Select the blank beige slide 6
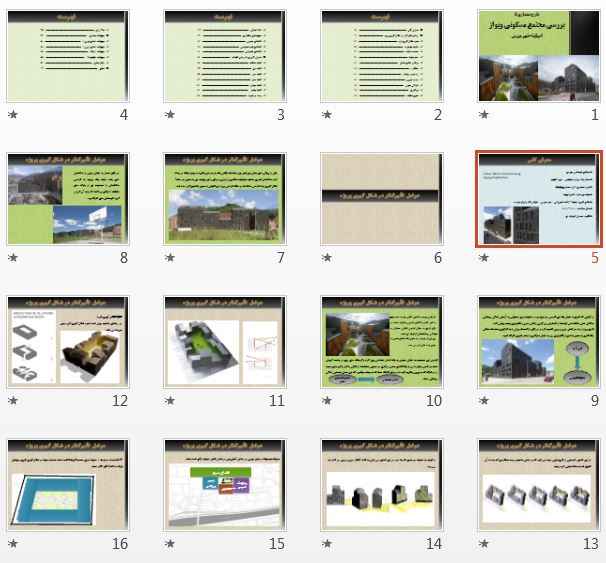This screenshot has height=563, width=606. pyautogui.click(x=383, y=199)
